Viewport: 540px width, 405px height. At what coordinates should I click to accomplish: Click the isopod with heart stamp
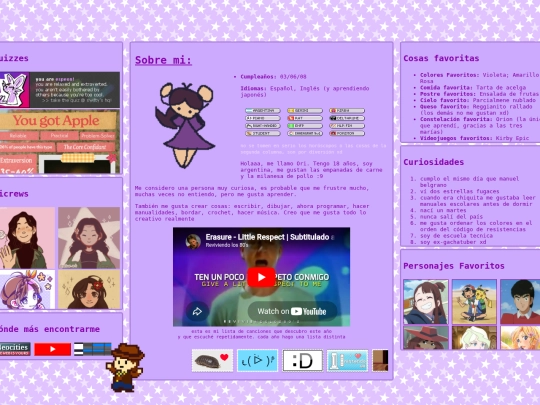click(x=212, y=361)
